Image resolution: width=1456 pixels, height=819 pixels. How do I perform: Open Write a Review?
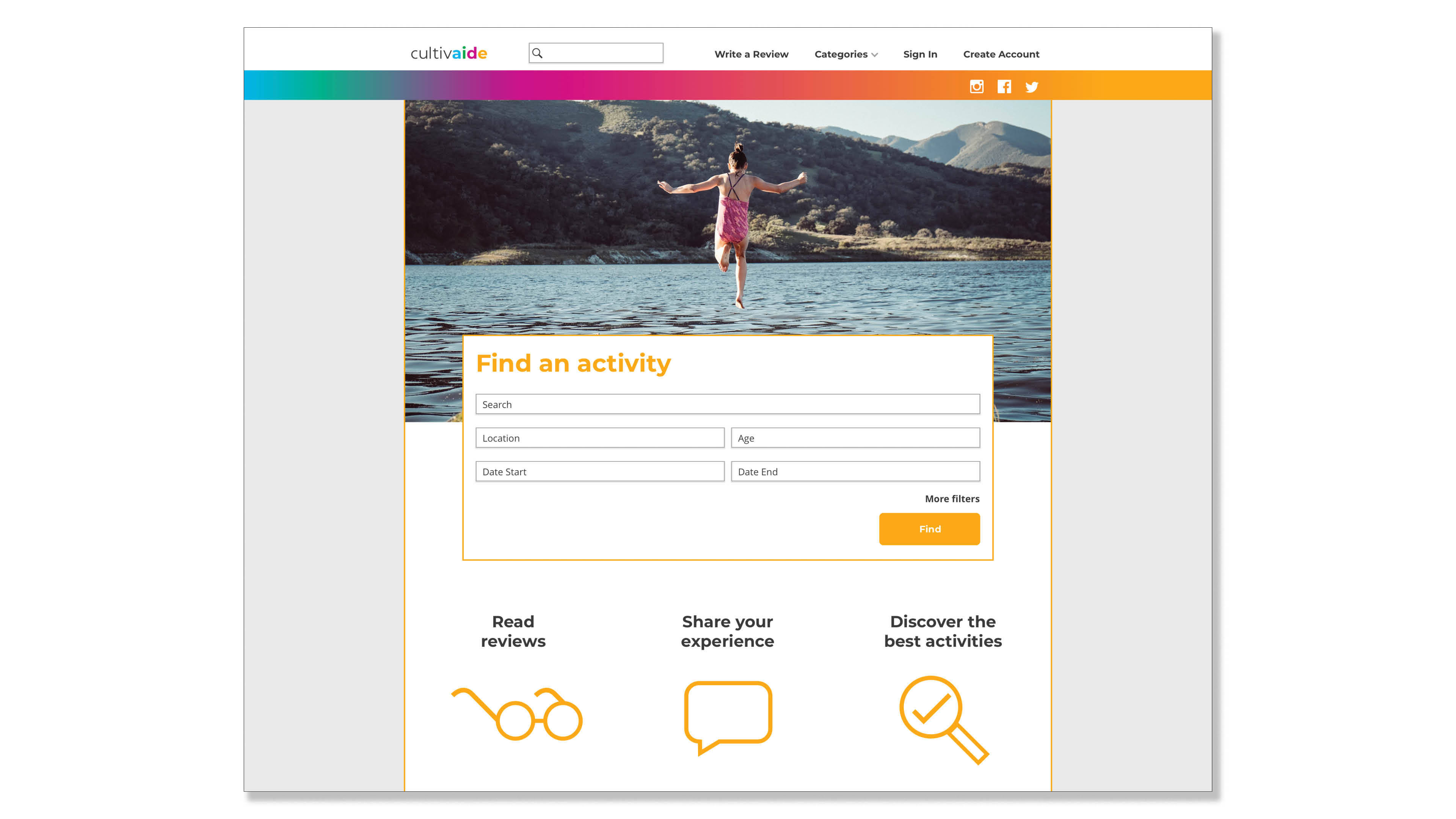(751, 54)
